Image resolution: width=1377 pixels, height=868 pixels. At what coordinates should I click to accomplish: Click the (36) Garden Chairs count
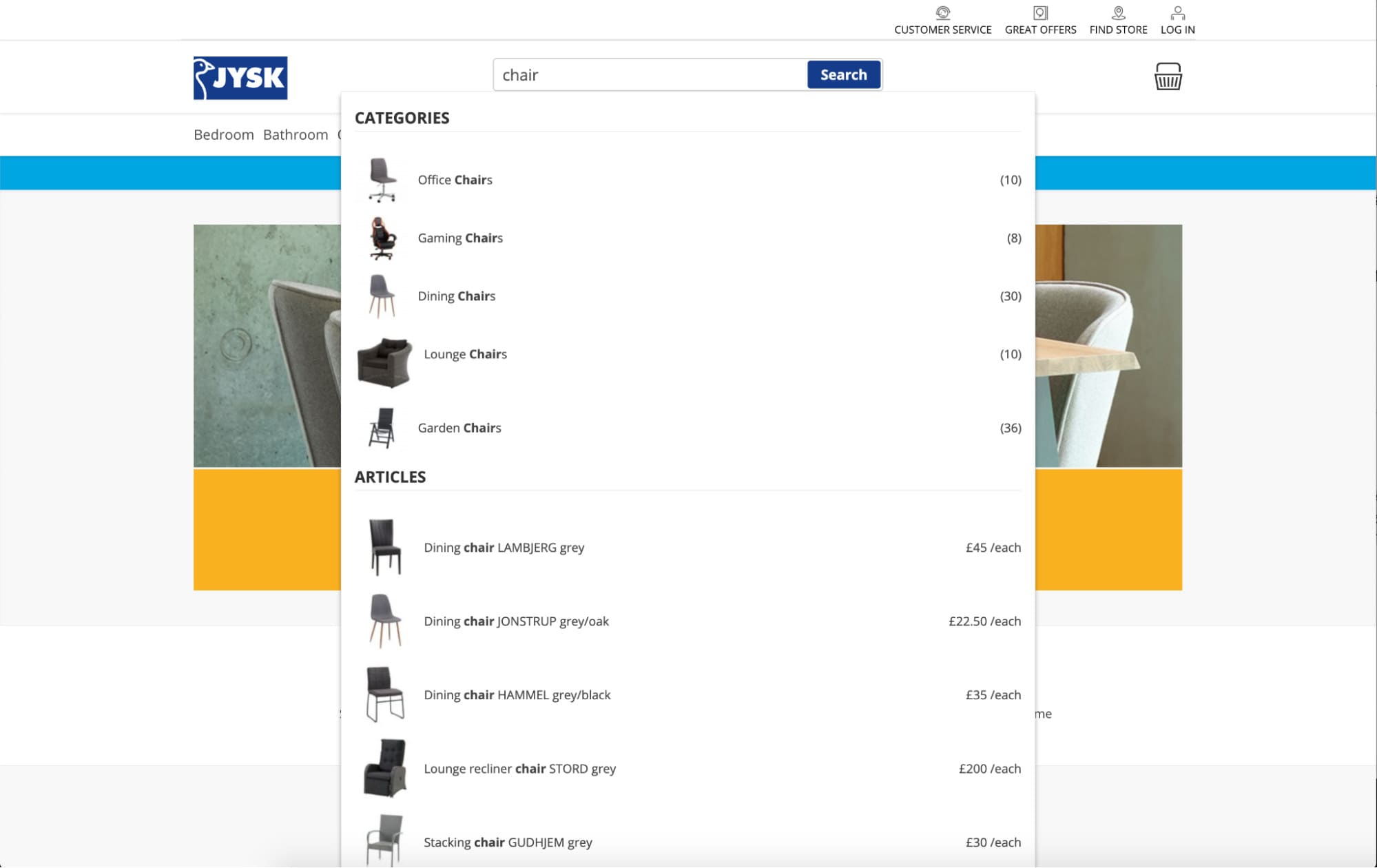click(x=1011, y=428)
